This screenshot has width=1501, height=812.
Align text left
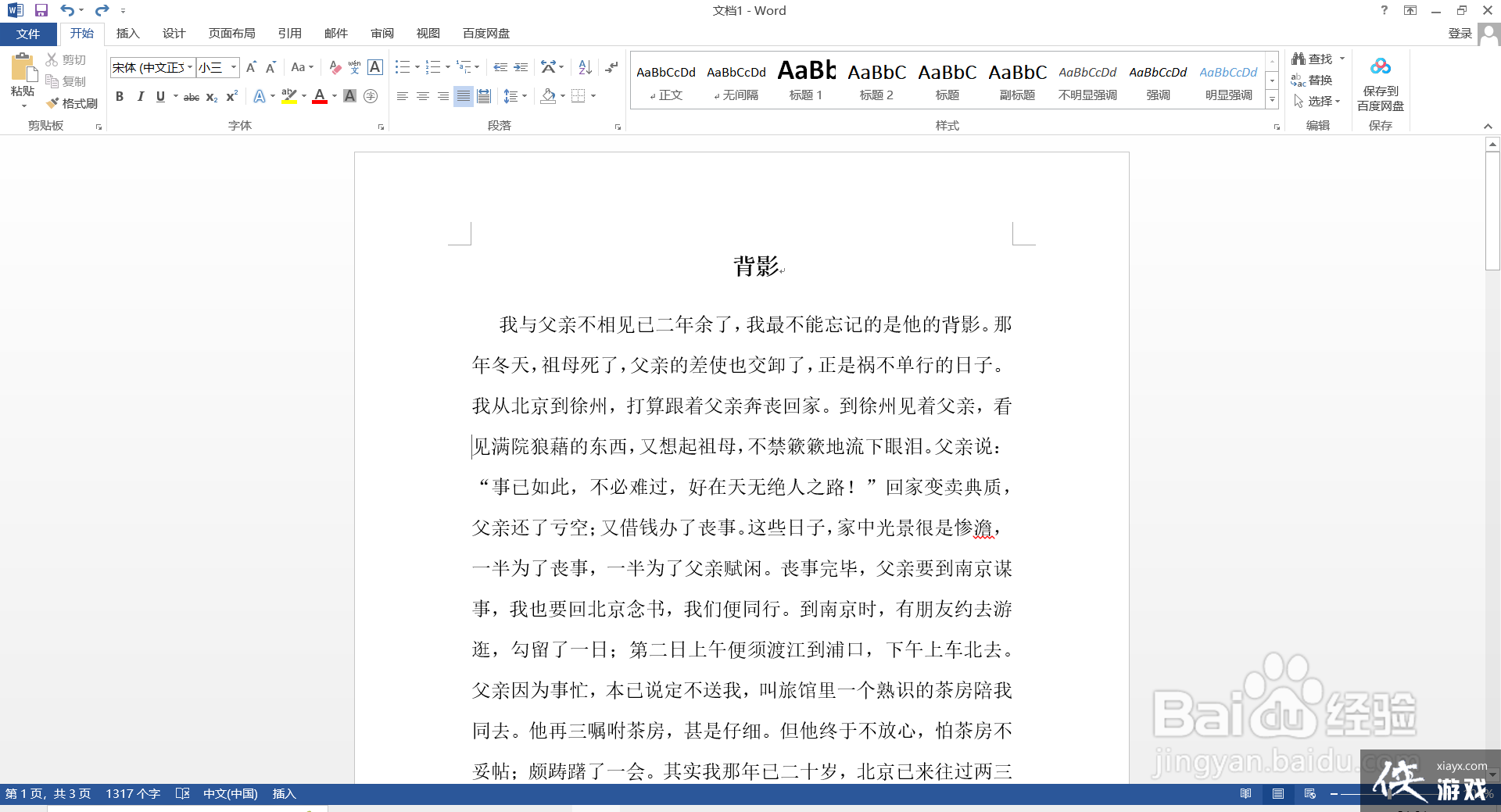click(402, 96)
